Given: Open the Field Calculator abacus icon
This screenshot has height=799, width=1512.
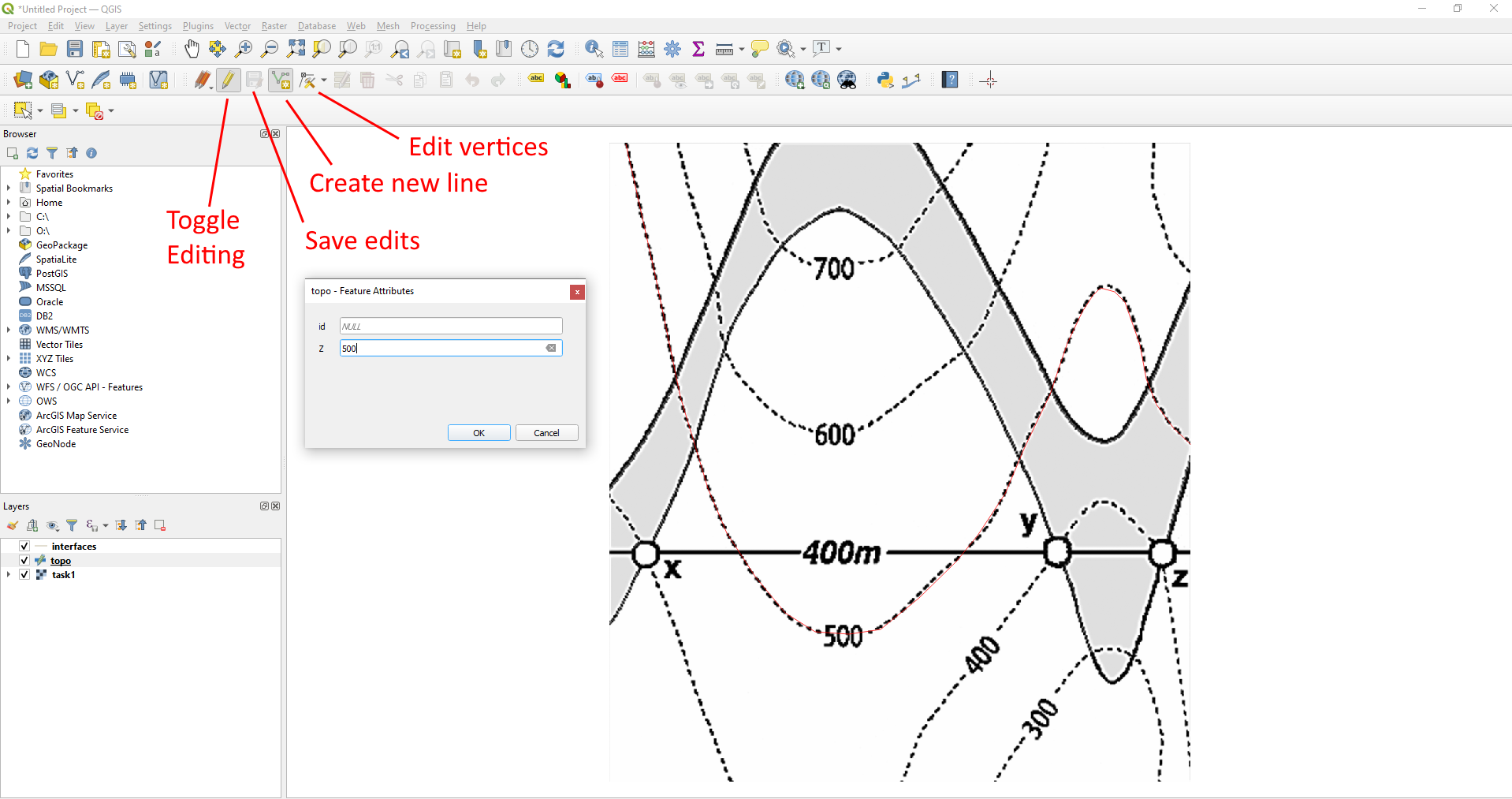Looking at the screenshot, I should click(x=646, y=49).
